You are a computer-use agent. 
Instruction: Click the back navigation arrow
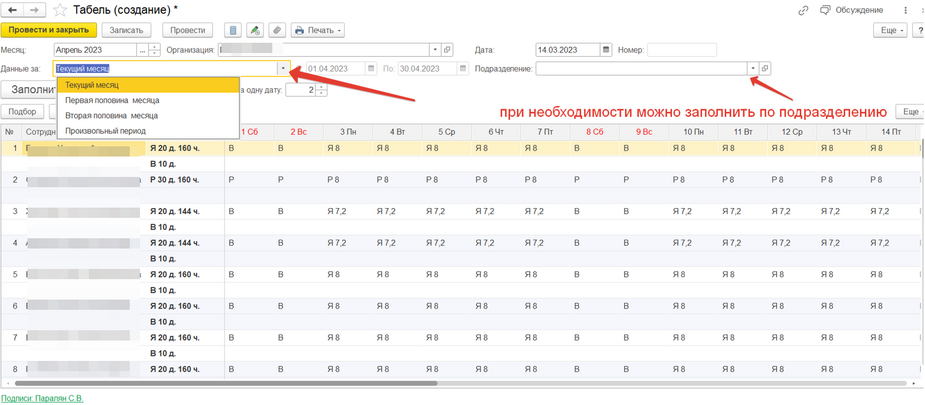[x=15, y=10]
